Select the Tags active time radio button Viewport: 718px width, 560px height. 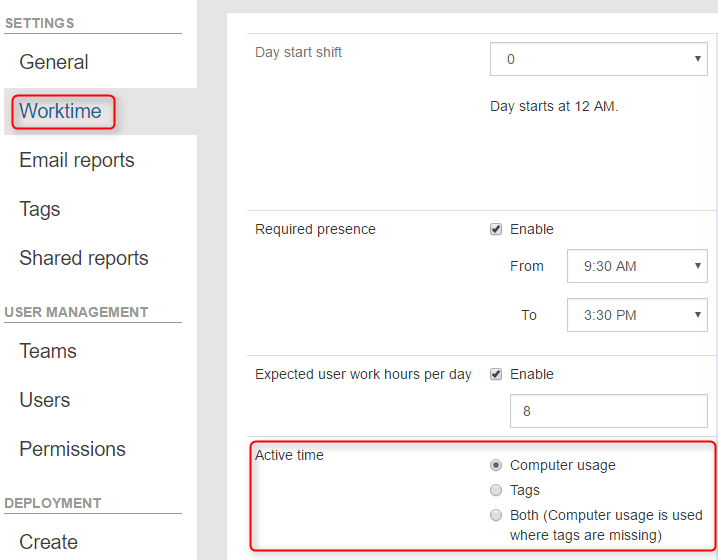[x=496, y=490]
